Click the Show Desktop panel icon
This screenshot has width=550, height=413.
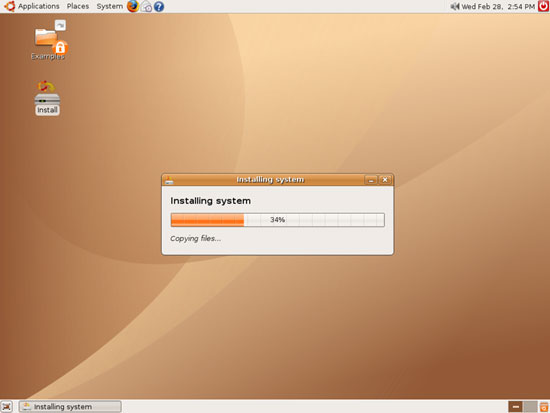[x=7, y=407]
